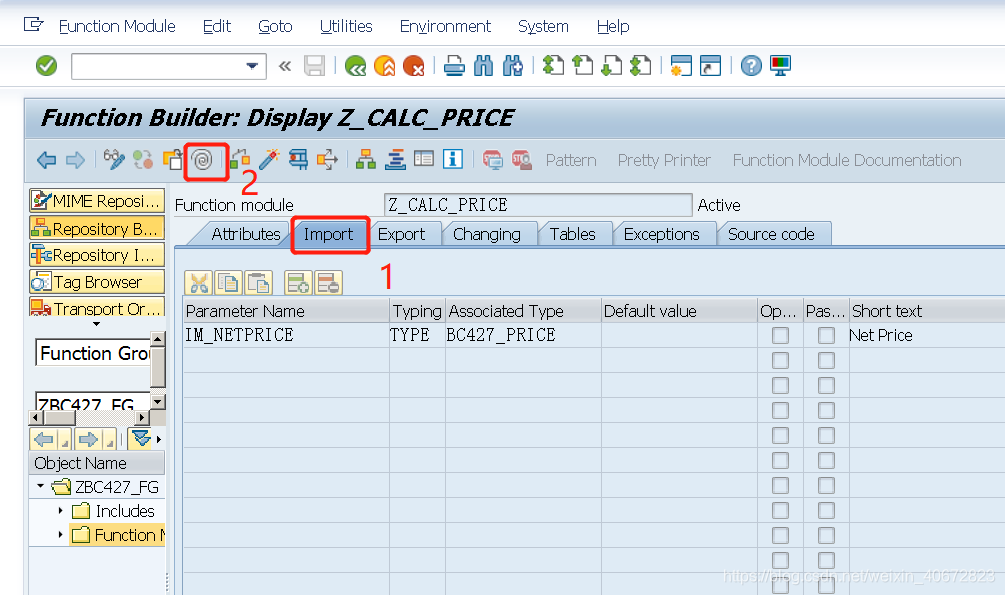
Task: Click the green Back icon in standard toolbar
Action: 356,65
